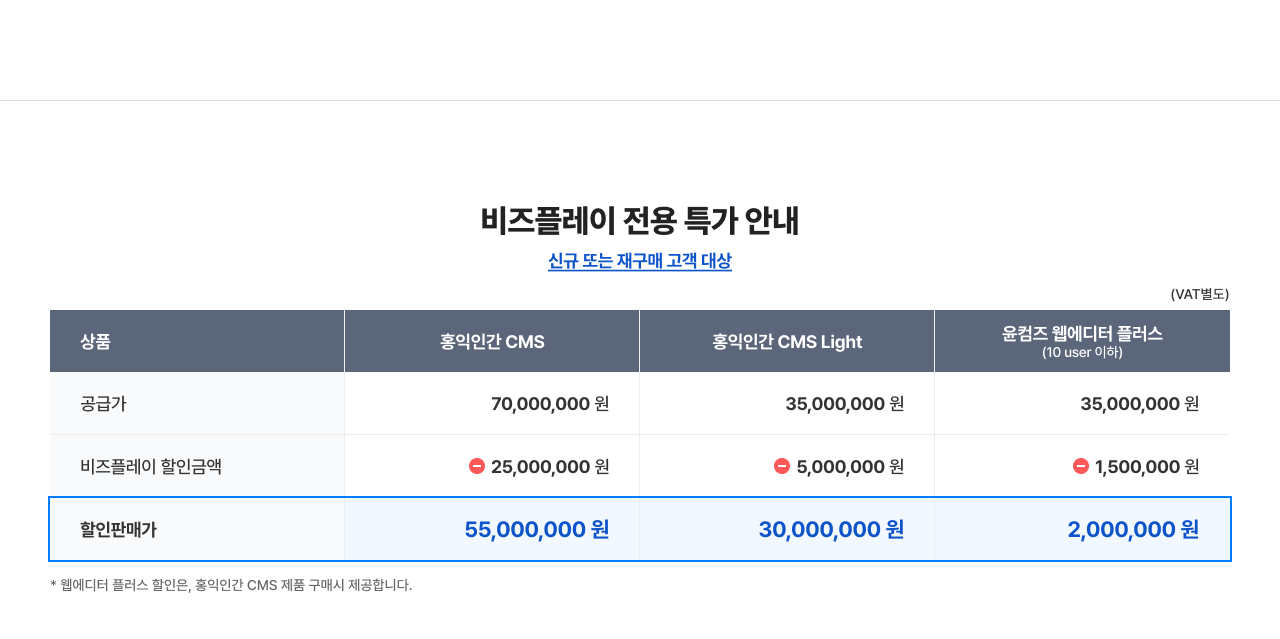Click the 웹에디터 플러스 할인 footnote text
Image resolution: width=1280 pixels, height=639 pixels.
click(231, 585)
